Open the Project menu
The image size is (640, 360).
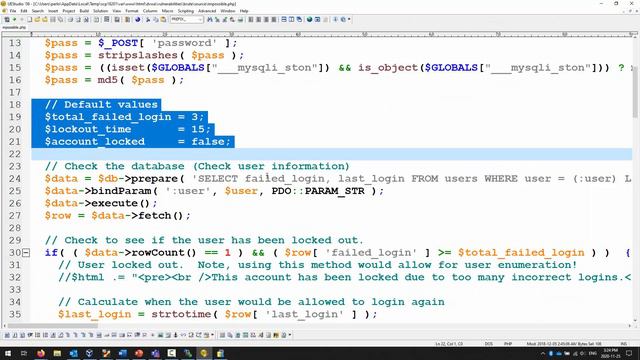(x=69, y=11)
